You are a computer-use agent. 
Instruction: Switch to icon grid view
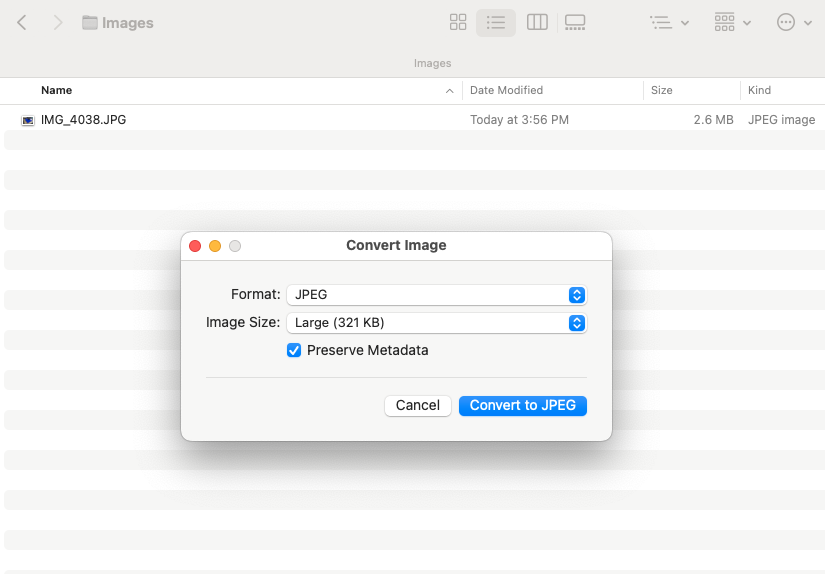coord(458,23)
